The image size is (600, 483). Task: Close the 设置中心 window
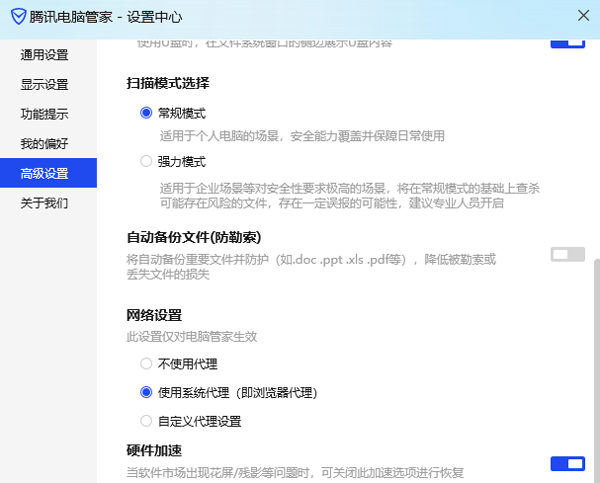click(x=583, y=16)
